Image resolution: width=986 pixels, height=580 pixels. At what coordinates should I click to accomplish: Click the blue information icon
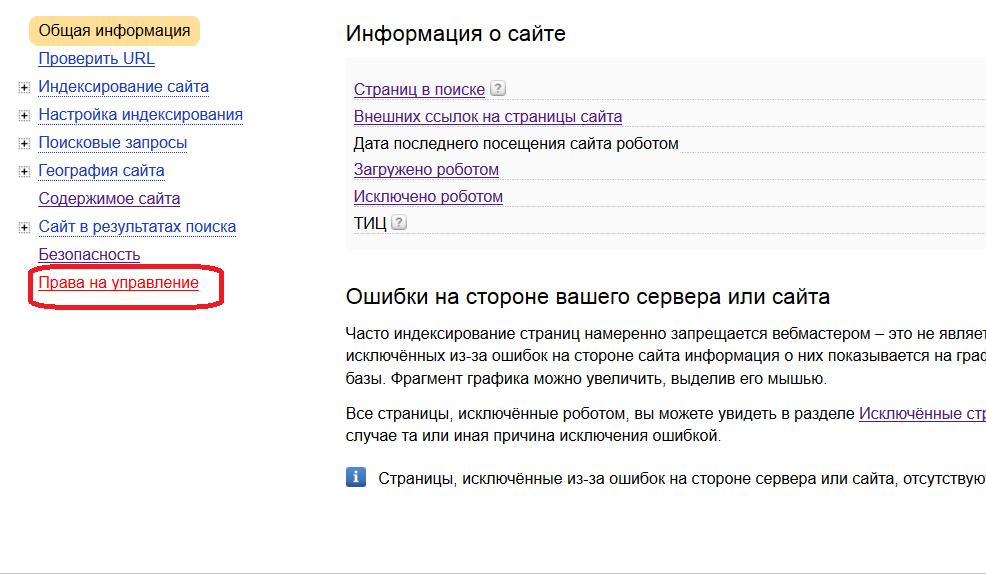click(358, 477)
